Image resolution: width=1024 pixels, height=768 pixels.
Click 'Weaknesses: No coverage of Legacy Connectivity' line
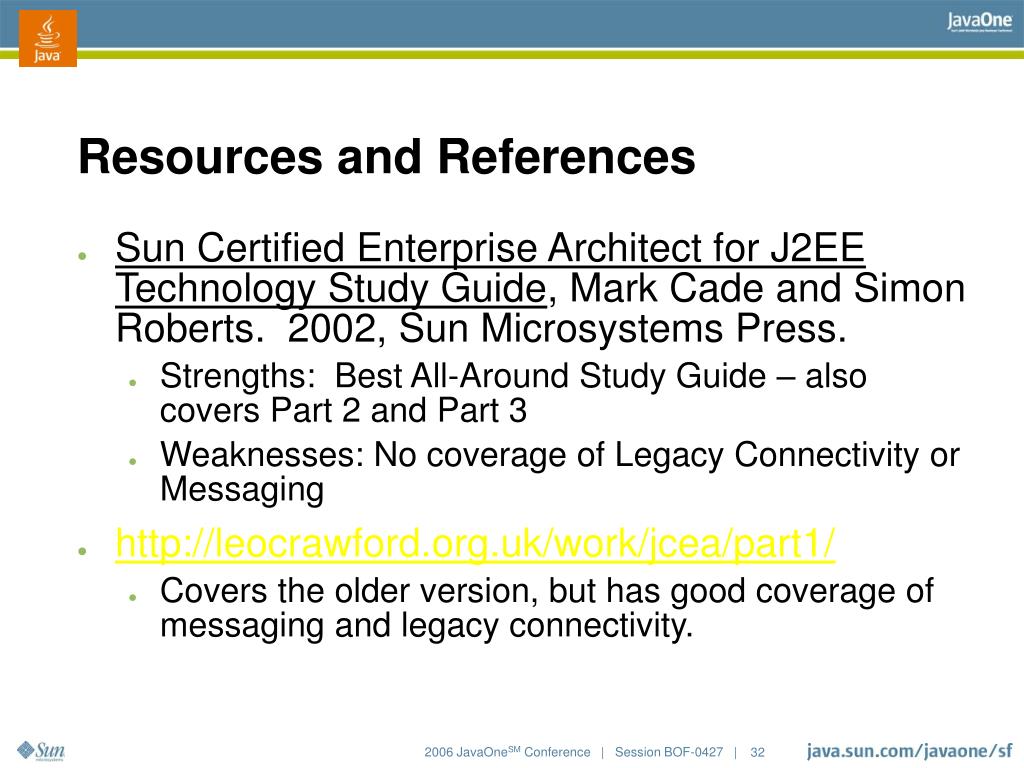point(560,455)
